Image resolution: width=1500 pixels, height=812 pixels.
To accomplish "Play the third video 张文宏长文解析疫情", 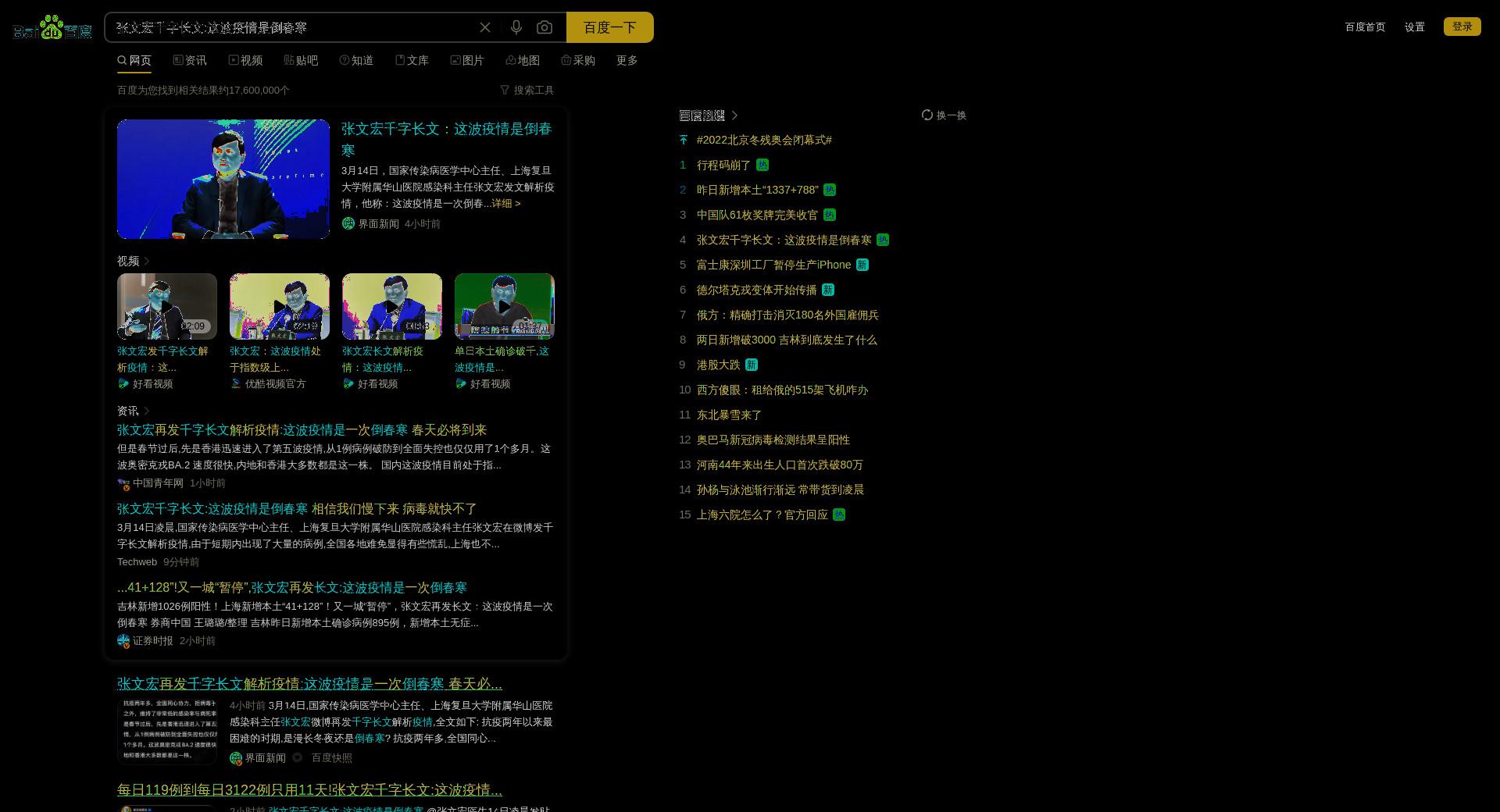I will (x=392, y=306).
